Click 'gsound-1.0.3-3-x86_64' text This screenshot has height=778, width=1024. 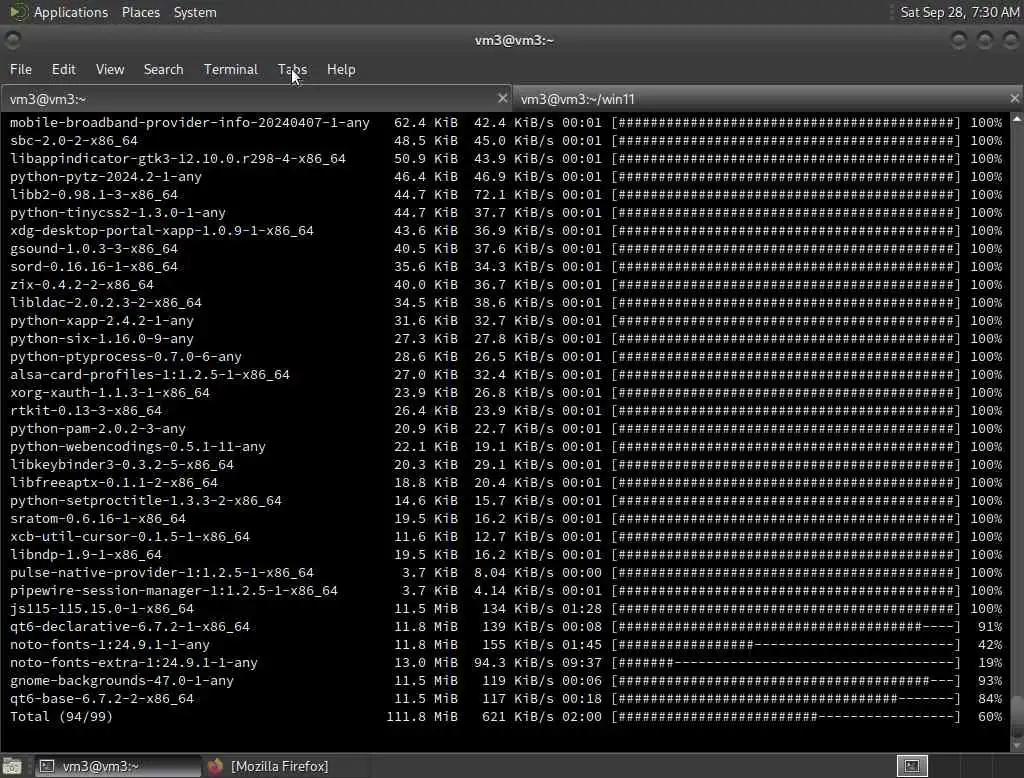click(93, 249)
